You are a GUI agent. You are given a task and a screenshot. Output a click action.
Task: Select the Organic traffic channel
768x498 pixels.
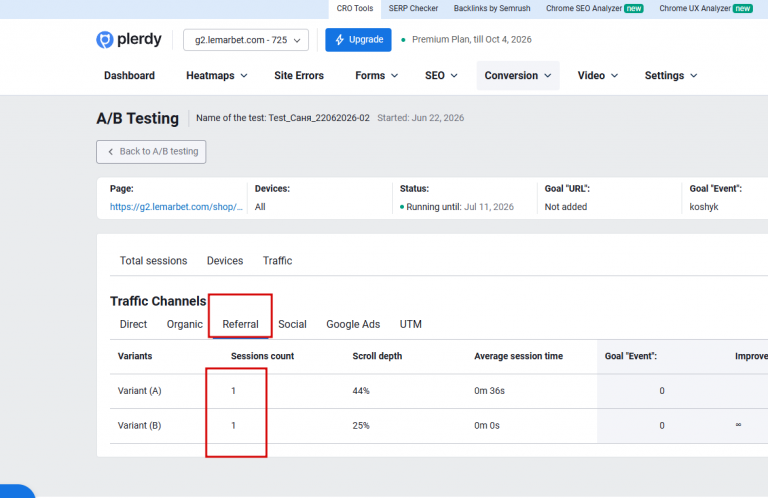[x=185, y=324]
